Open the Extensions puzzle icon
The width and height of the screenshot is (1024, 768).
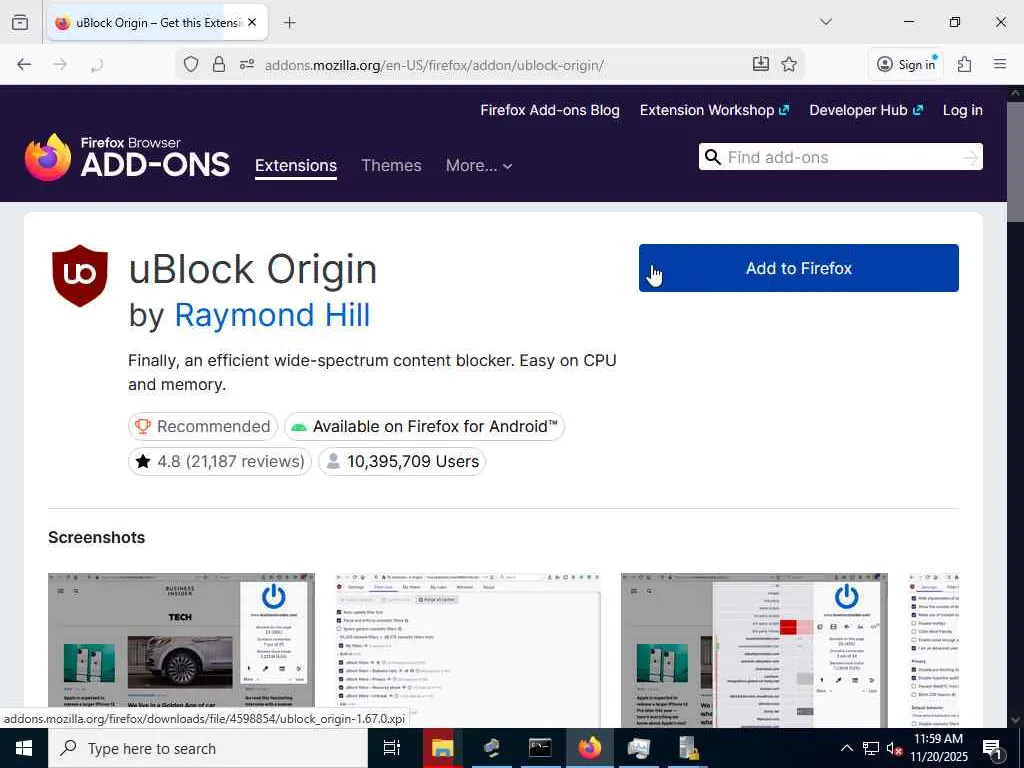tap(964, 64)
